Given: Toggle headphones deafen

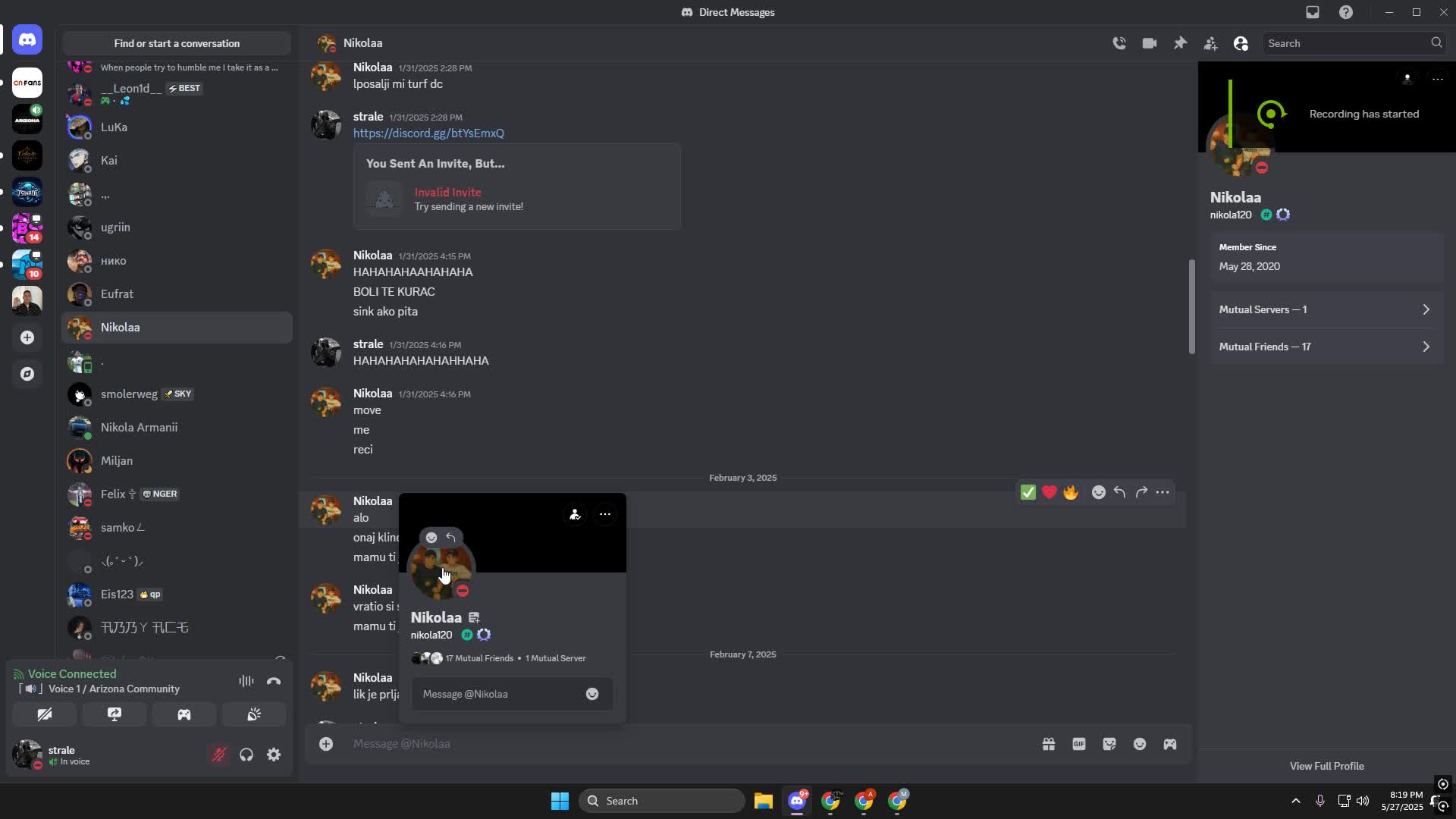Looking at the screenshot, I should tap(246, 755).
